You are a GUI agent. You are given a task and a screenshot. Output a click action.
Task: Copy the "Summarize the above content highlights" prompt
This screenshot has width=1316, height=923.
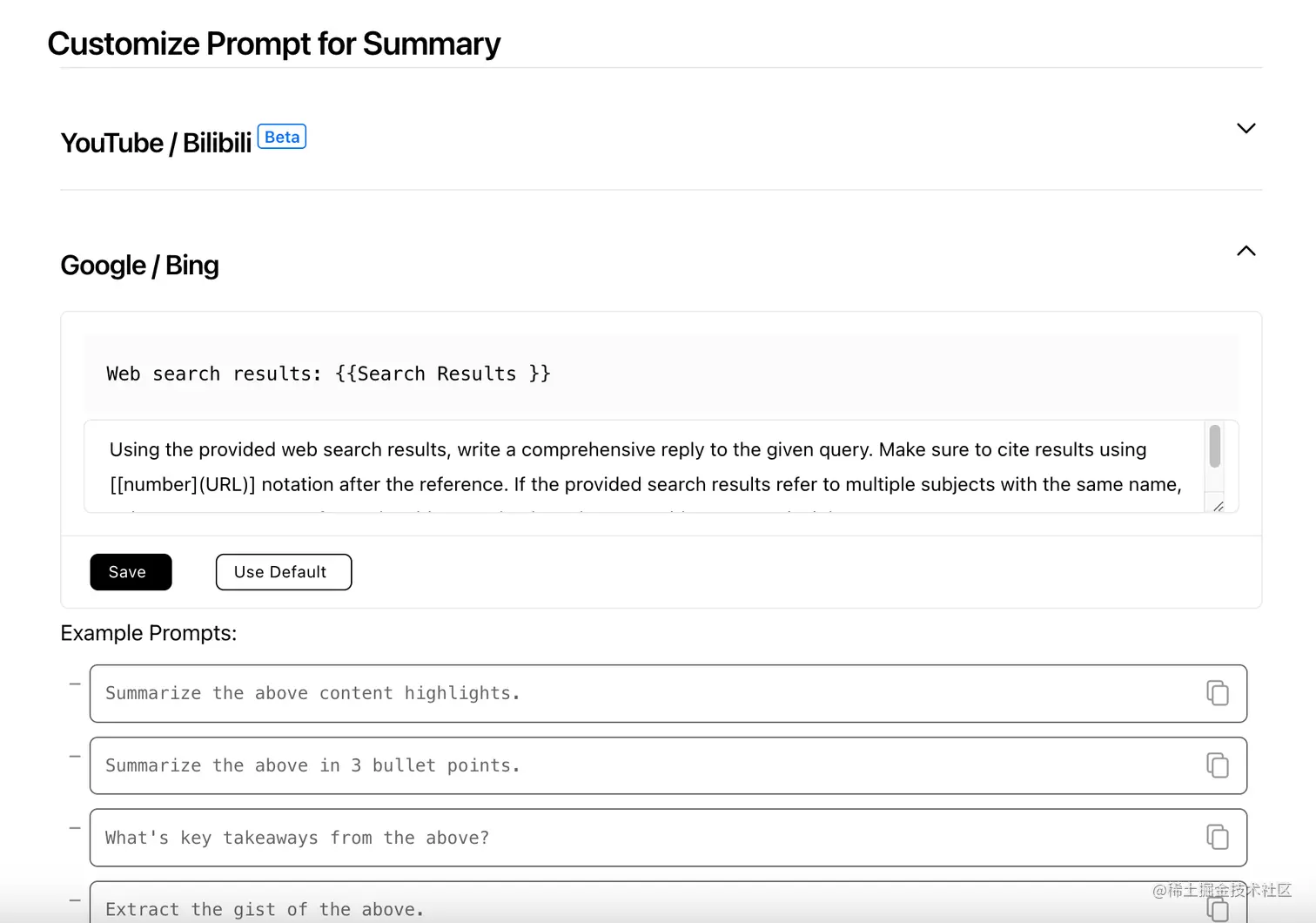1217,693
